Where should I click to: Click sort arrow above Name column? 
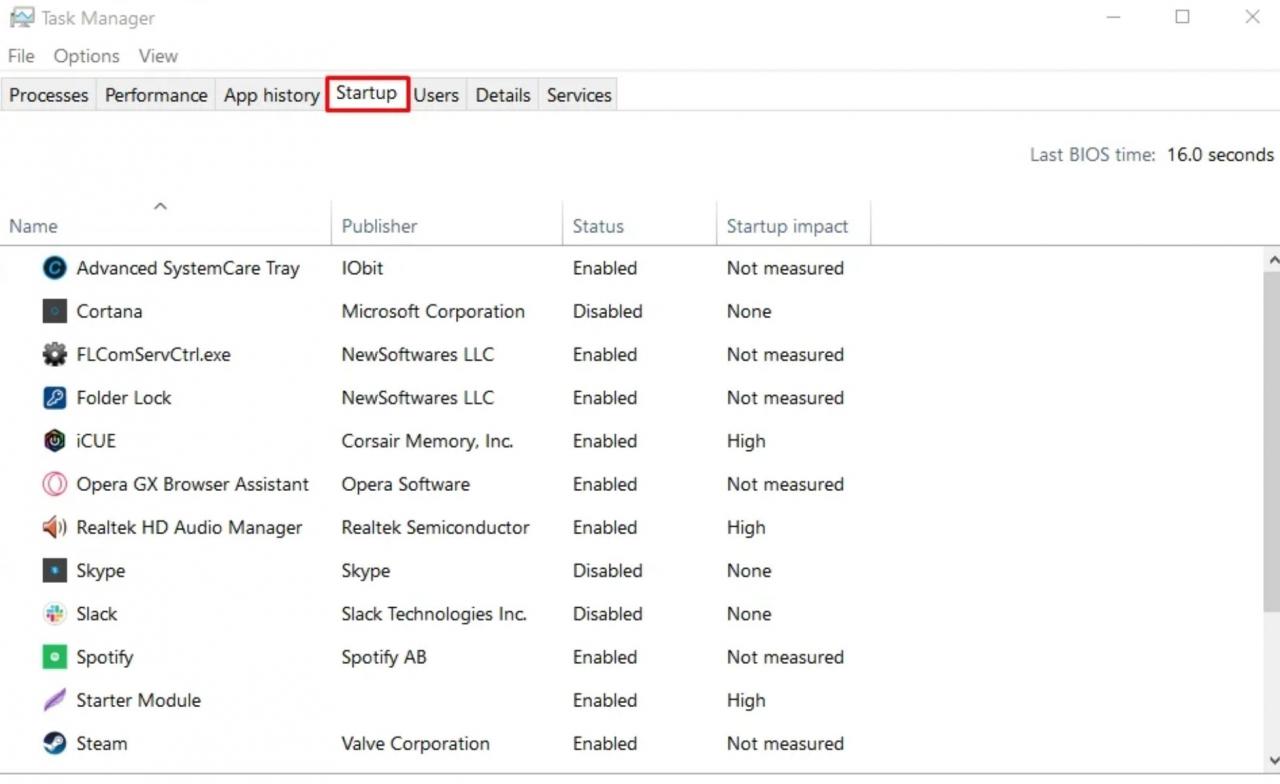coord(160,207)
